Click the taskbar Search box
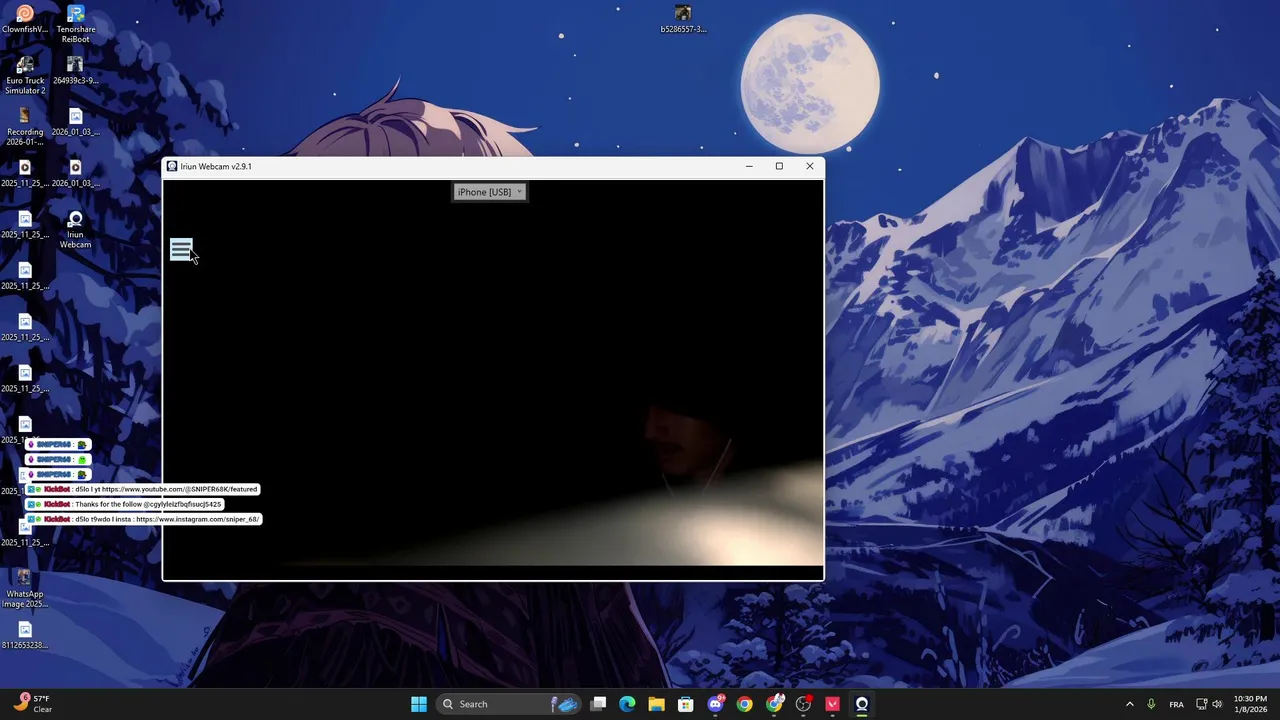 [x=509, y=704]
